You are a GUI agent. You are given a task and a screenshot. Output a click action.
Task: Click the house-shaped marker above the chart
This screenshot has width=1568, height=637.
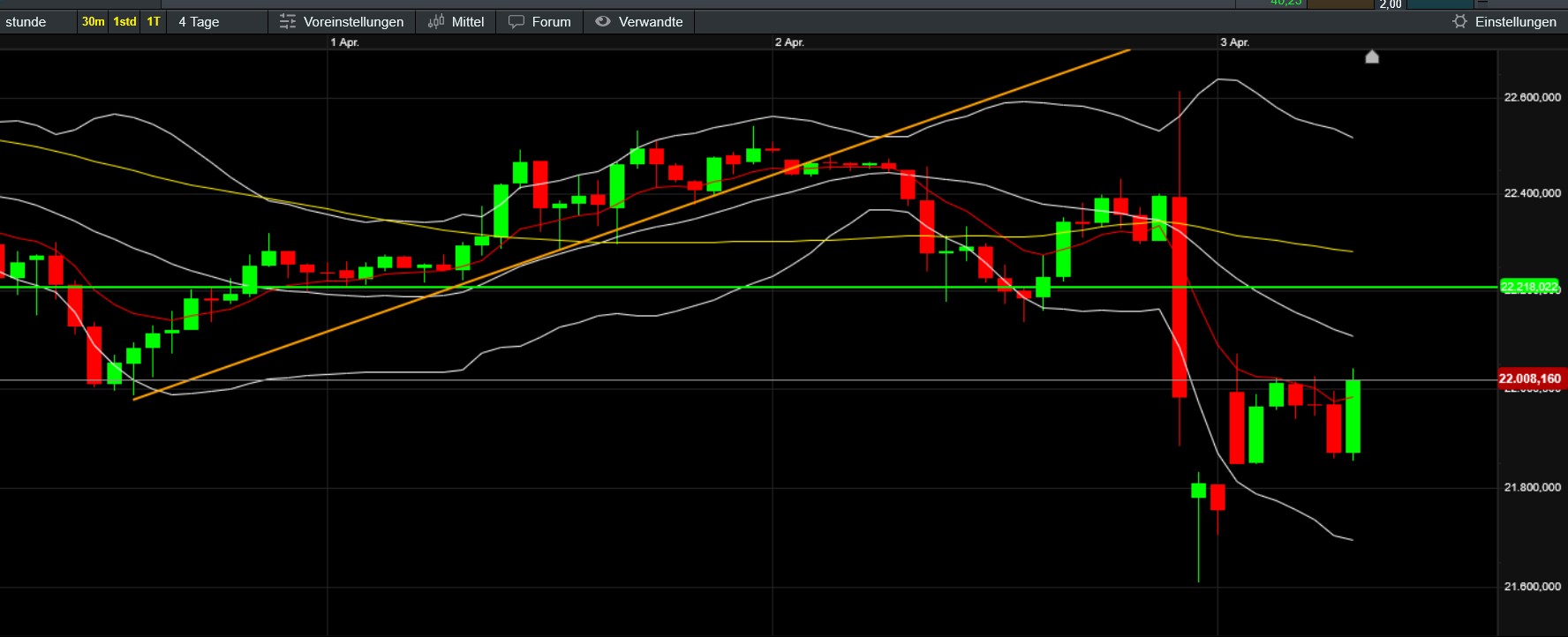(1372, 57)
